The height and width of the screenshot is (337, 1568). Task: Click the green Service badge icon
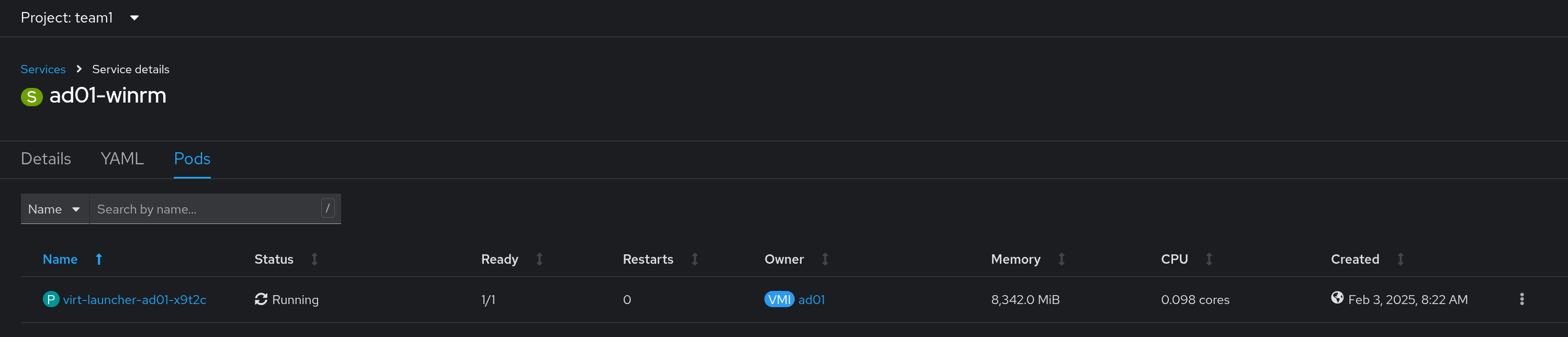pyautogui.click(x=31, y=97)
